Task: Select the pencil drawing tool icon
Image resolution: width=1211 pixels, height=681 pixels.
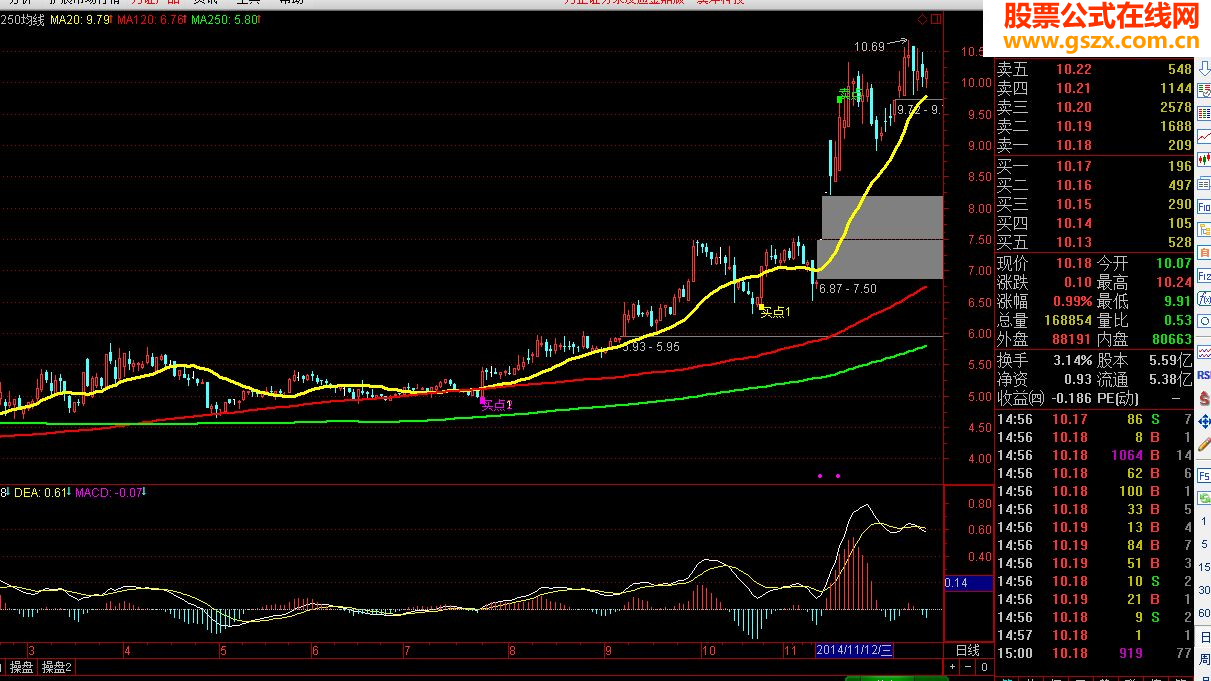Action: tap(1203, 446)
